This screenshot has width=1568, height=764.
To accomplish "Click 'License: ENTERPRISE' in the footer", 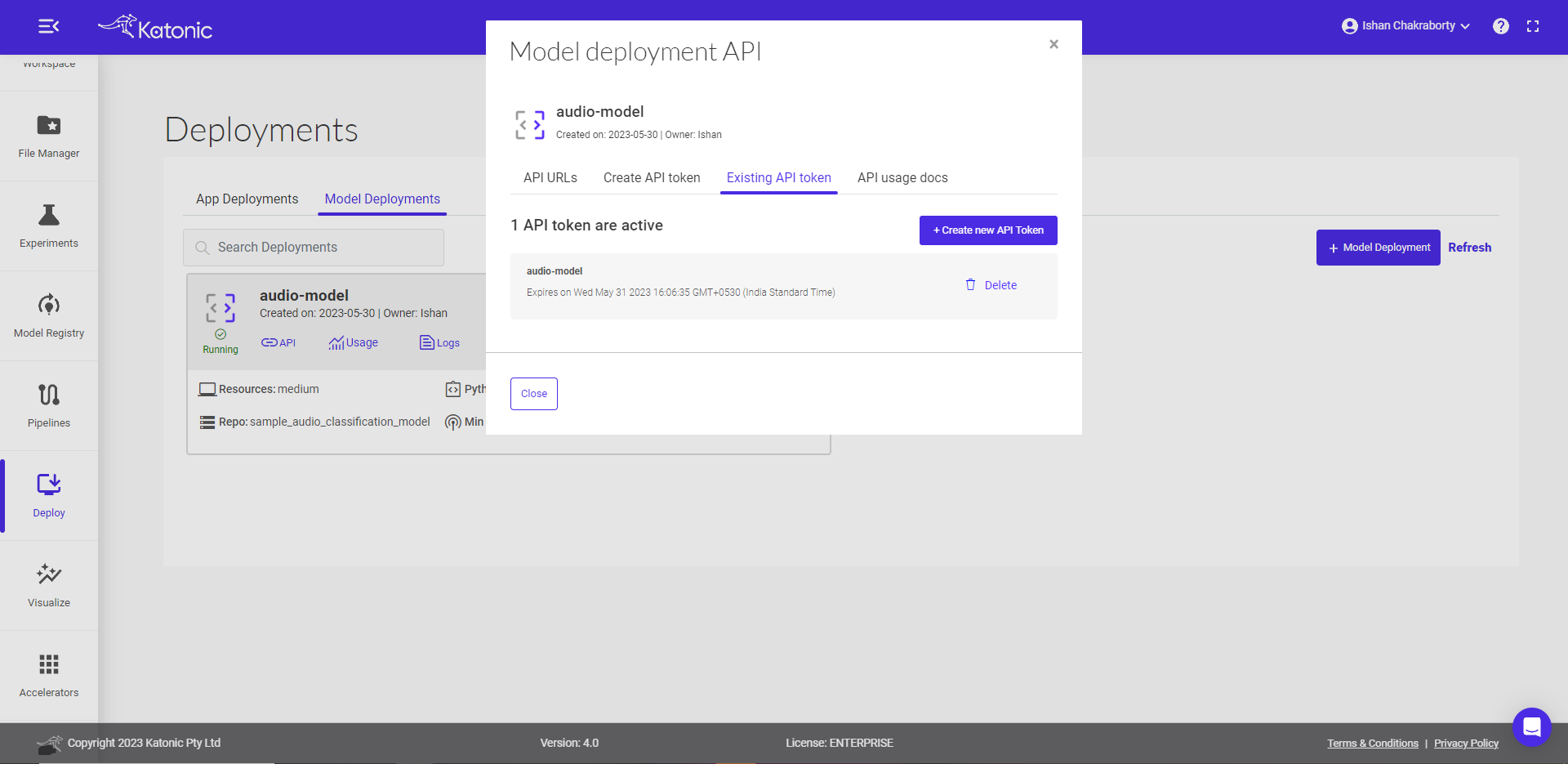I will coord(840,743).
